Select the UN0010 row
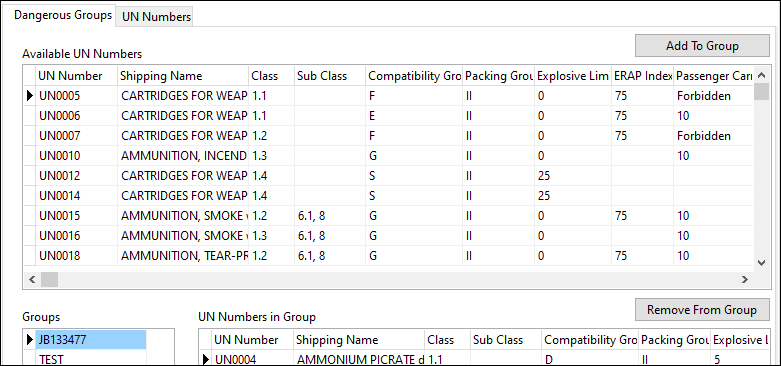781x366 pixels. [389, 156]
